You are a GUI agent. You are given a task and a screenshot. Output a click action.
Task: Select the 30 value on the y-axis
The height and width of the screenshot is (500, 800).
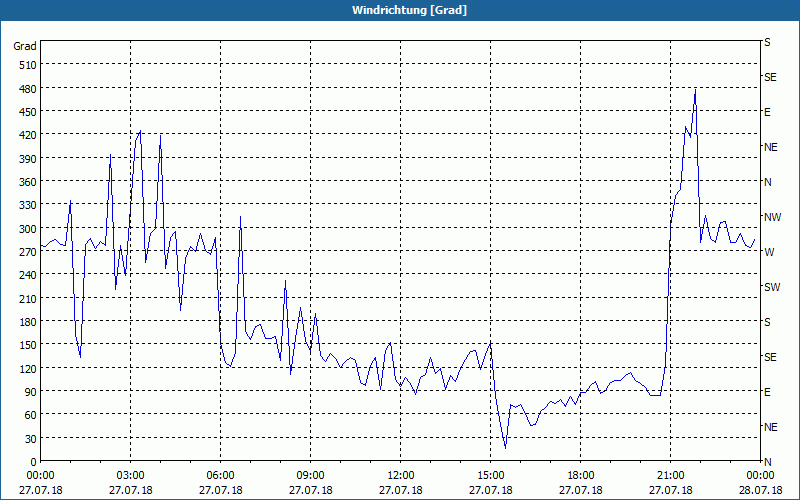coord(31,439)
